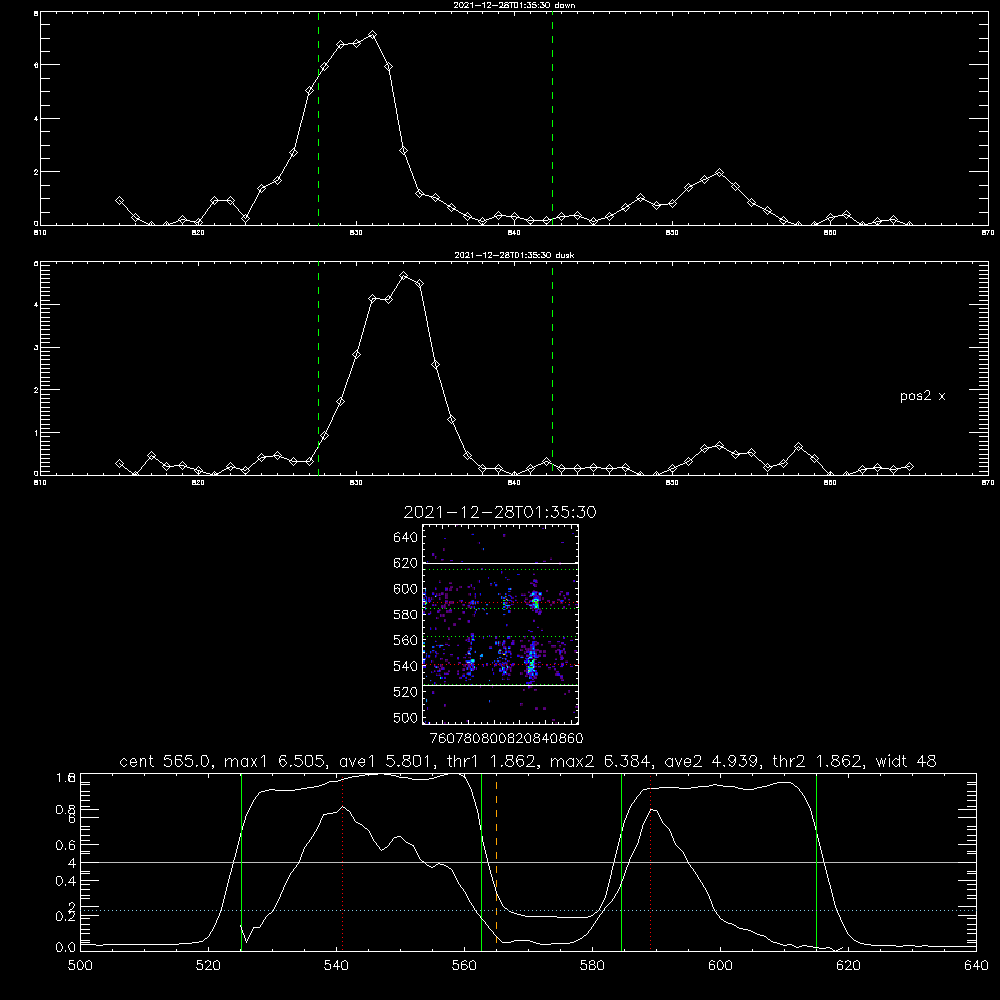Click the image y-axis label '500'
This screenshot has width=1000, height=1000.
click(406, 717)
